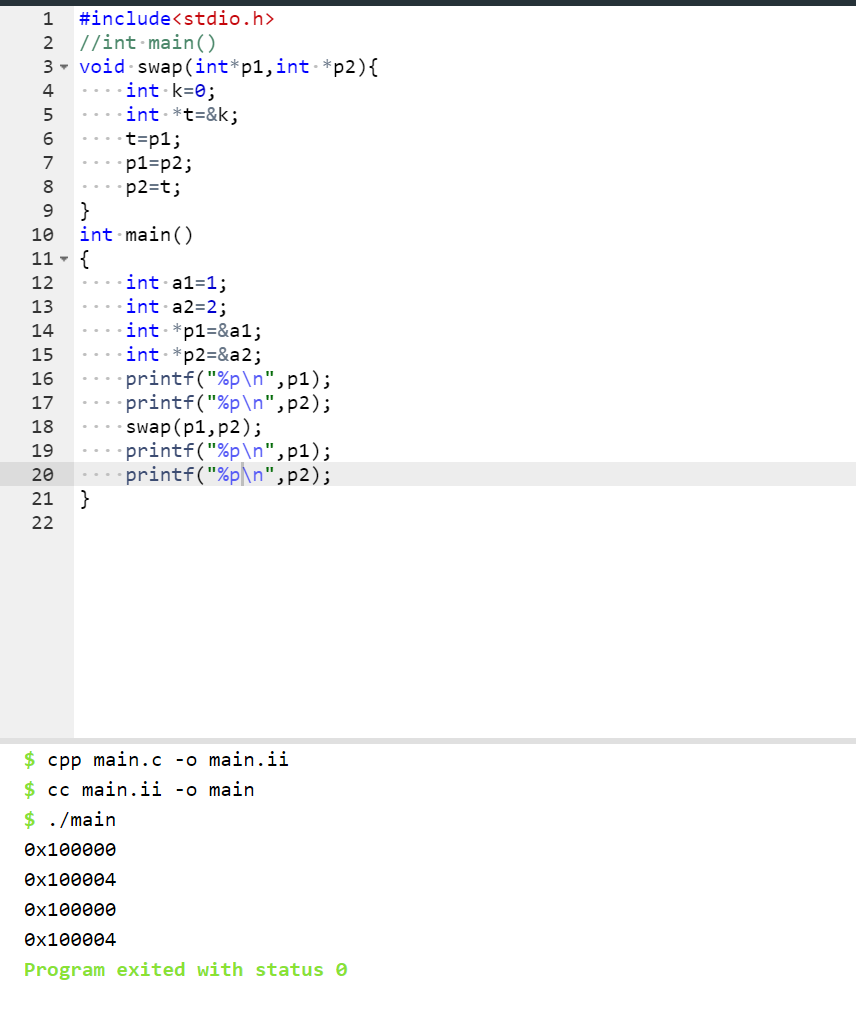856x1029 pixels.
Task: Collapse the swap function fold arrow at line 3
Action: click(x=64, y=67)
